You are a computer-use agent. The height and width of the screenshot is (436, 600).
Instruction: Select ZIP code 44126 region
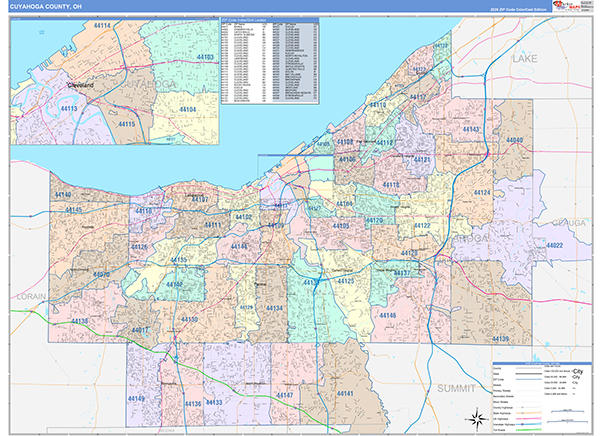click(x=139, y=247)
